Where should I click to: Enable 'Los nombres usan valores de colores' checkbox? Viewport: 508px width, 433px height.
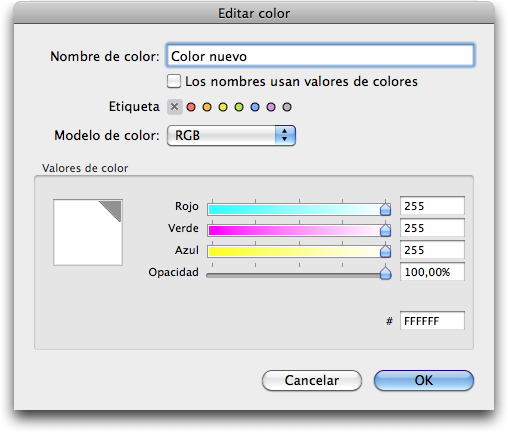tap(174, 81)
